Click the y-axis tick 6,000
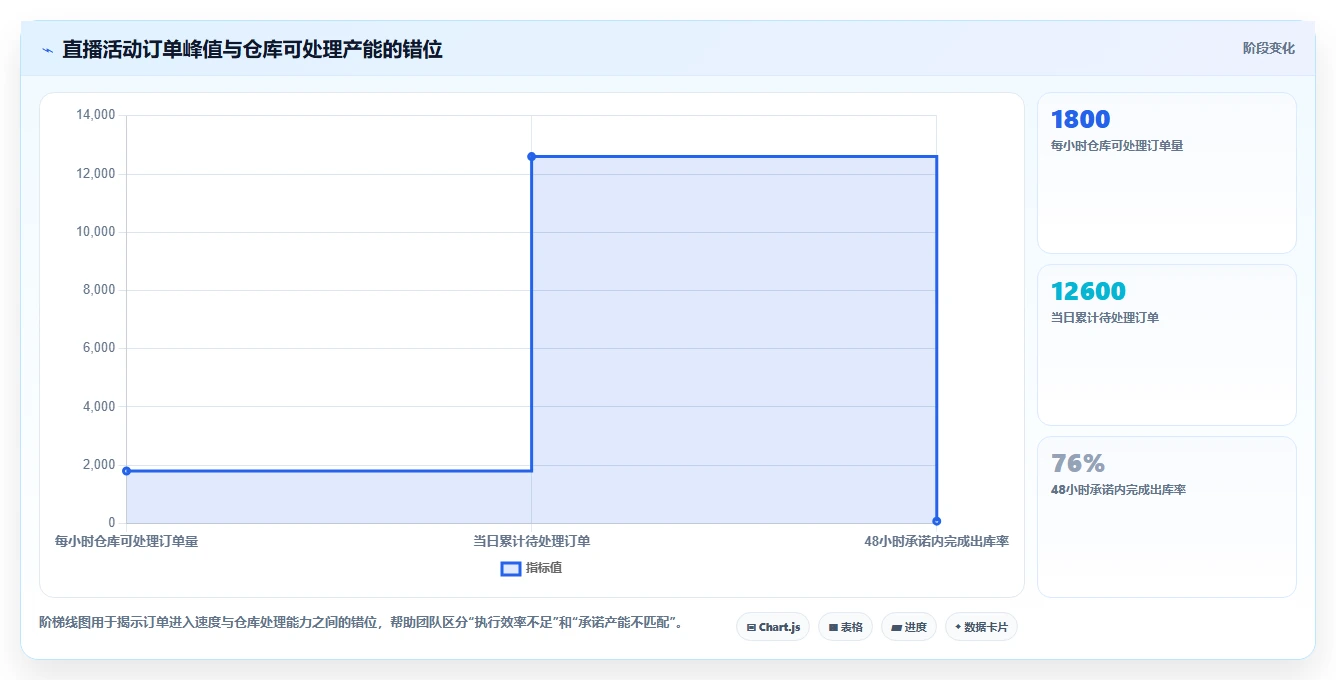This screenshot has height=680, width=1336. (x=99, y=348)
